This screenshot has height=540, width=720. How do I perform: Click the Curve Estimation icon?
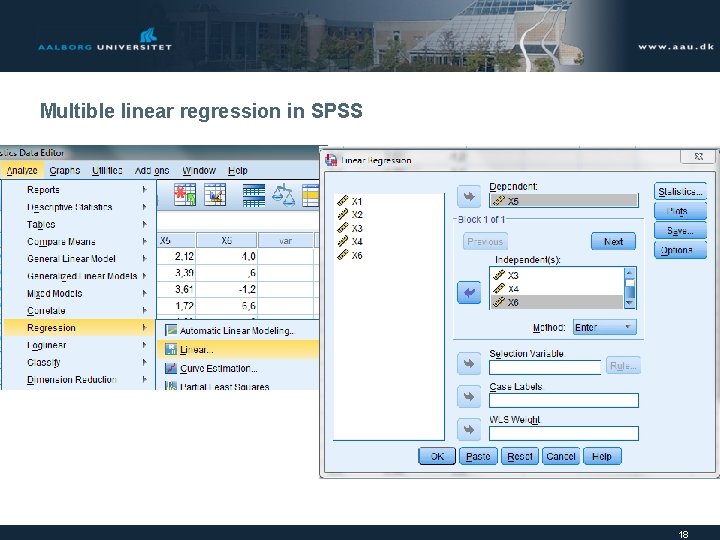point(171,368)
